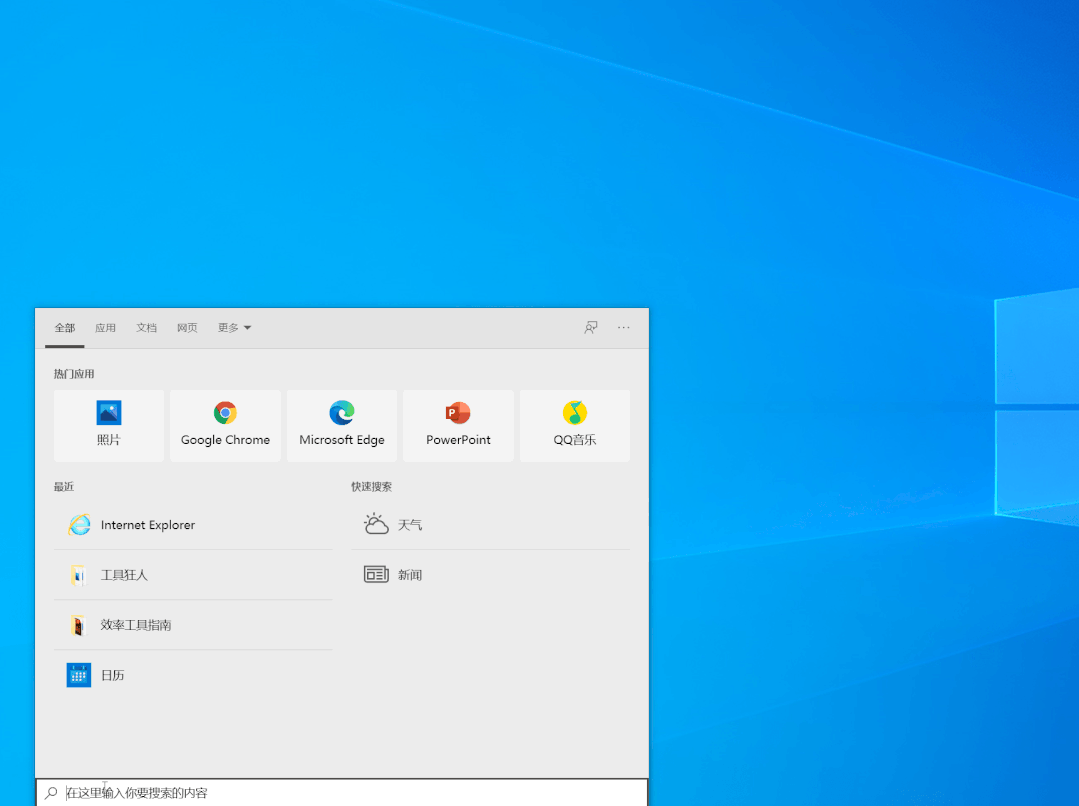Open the 照片 app icon
Screen dimensions: 1079x806
[x=108, y=425]
